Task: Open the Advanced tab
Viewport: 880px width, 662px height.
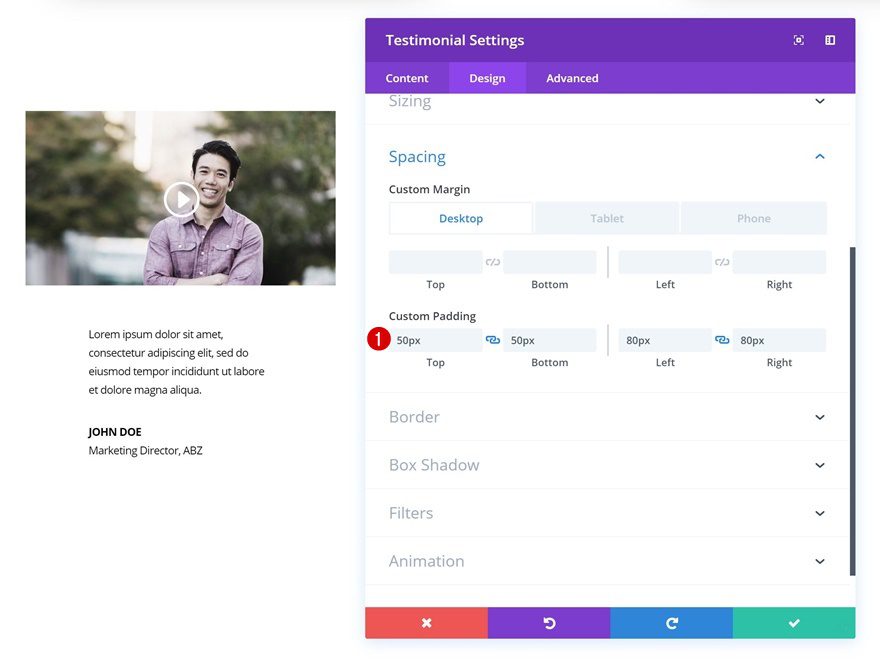Action: (x=571, y=77)
